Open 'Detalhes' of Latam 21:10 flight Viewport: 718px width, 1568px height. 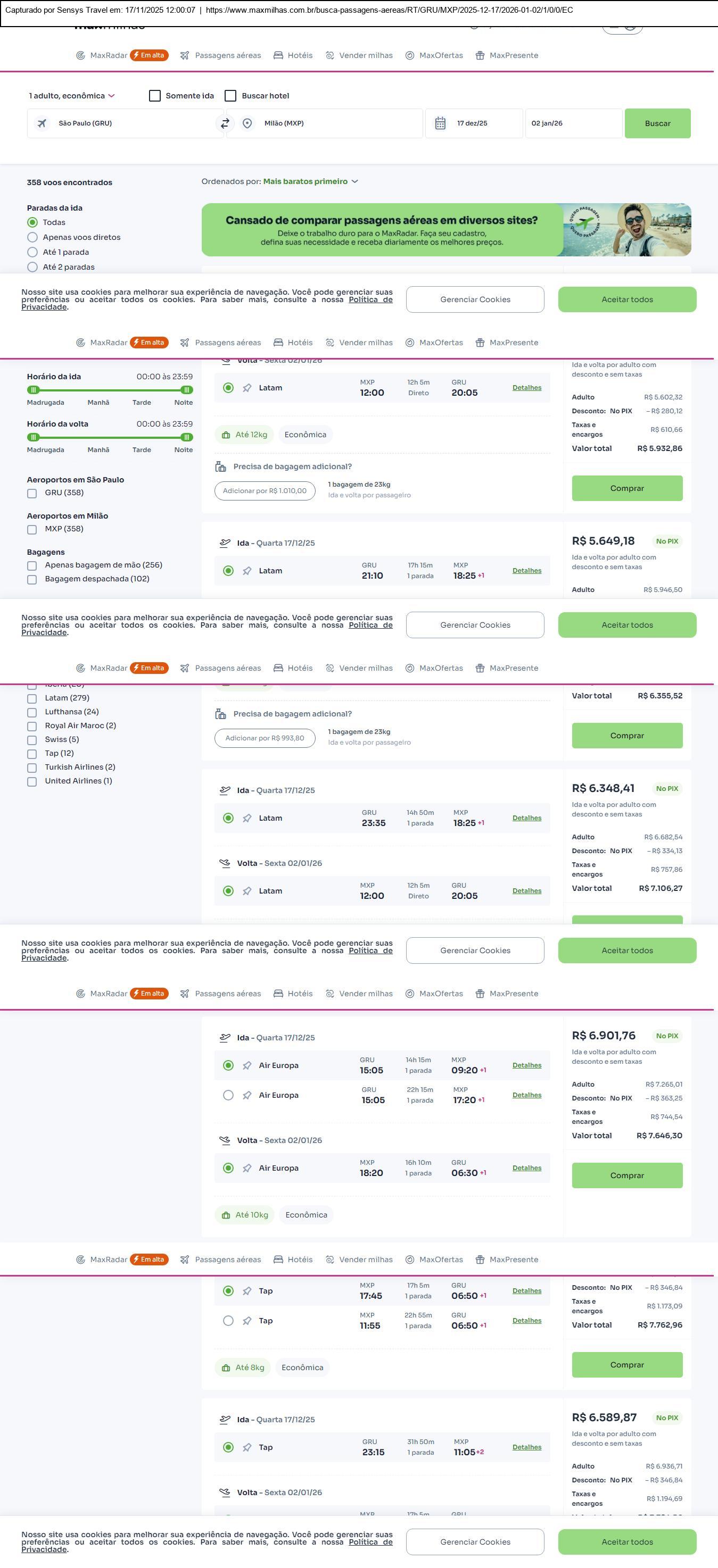(x=527, y=570)
